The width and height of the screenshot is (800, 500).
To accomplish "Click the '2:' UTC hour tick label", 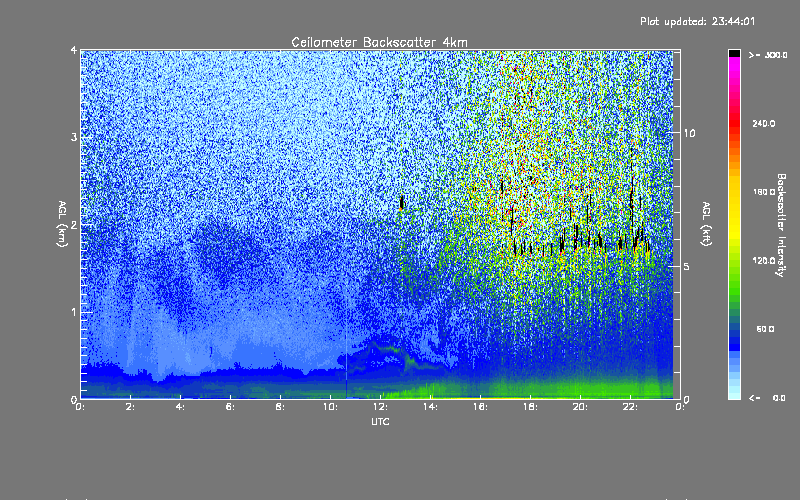I will (131, 407).
